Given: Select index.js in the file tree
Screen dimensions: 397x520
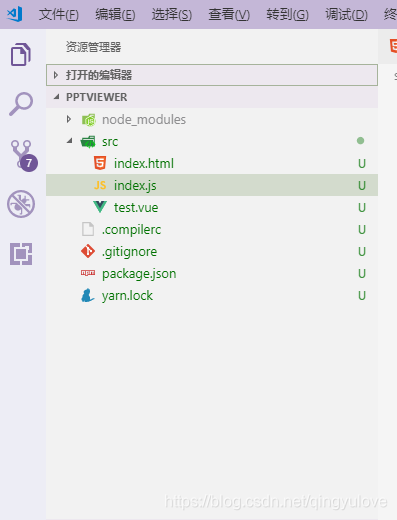Looking at the screenshot, I should [x=212, y=185].
